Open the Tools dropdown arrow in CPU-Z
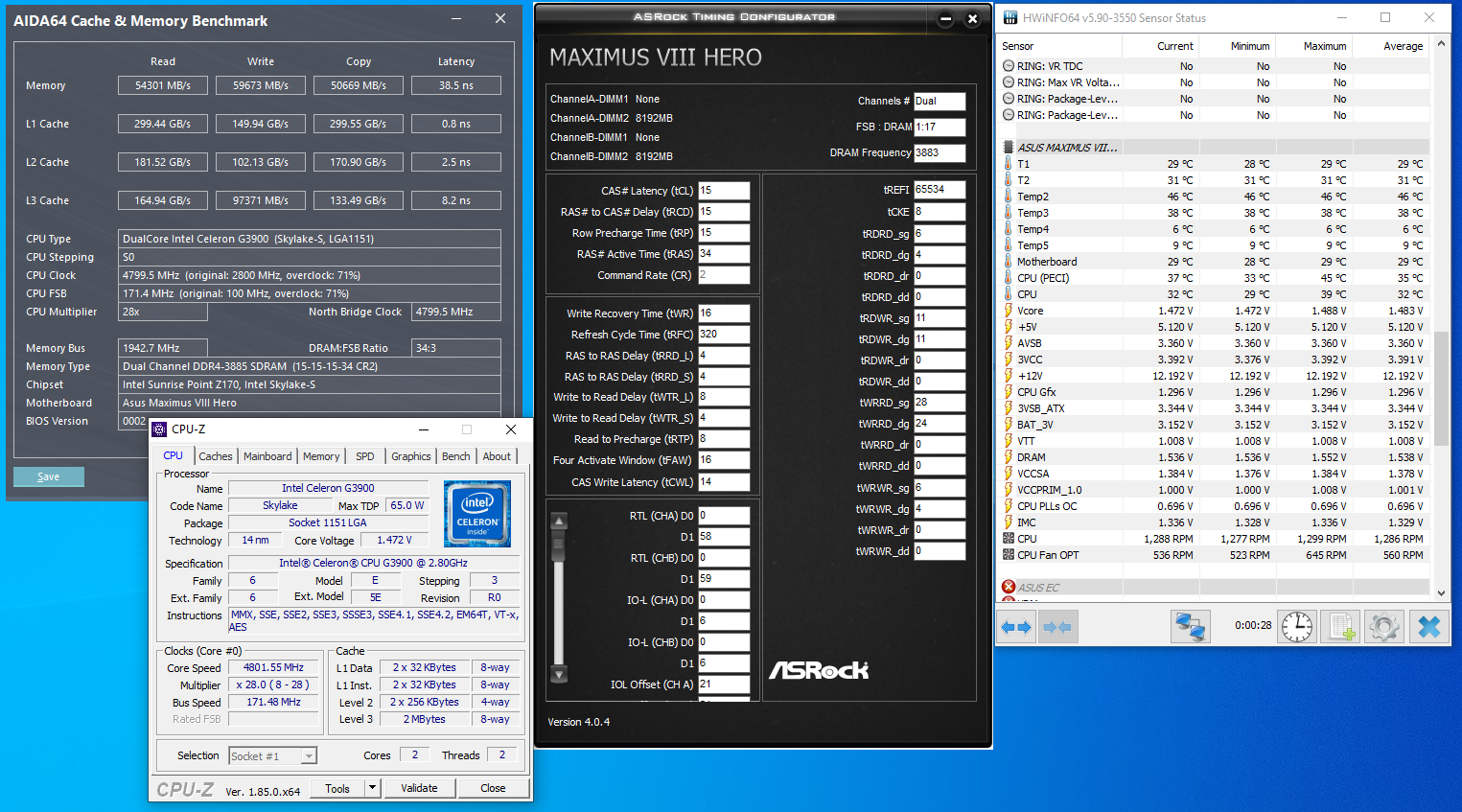This screenshot has width=1462, height=812. click(373, 788)
